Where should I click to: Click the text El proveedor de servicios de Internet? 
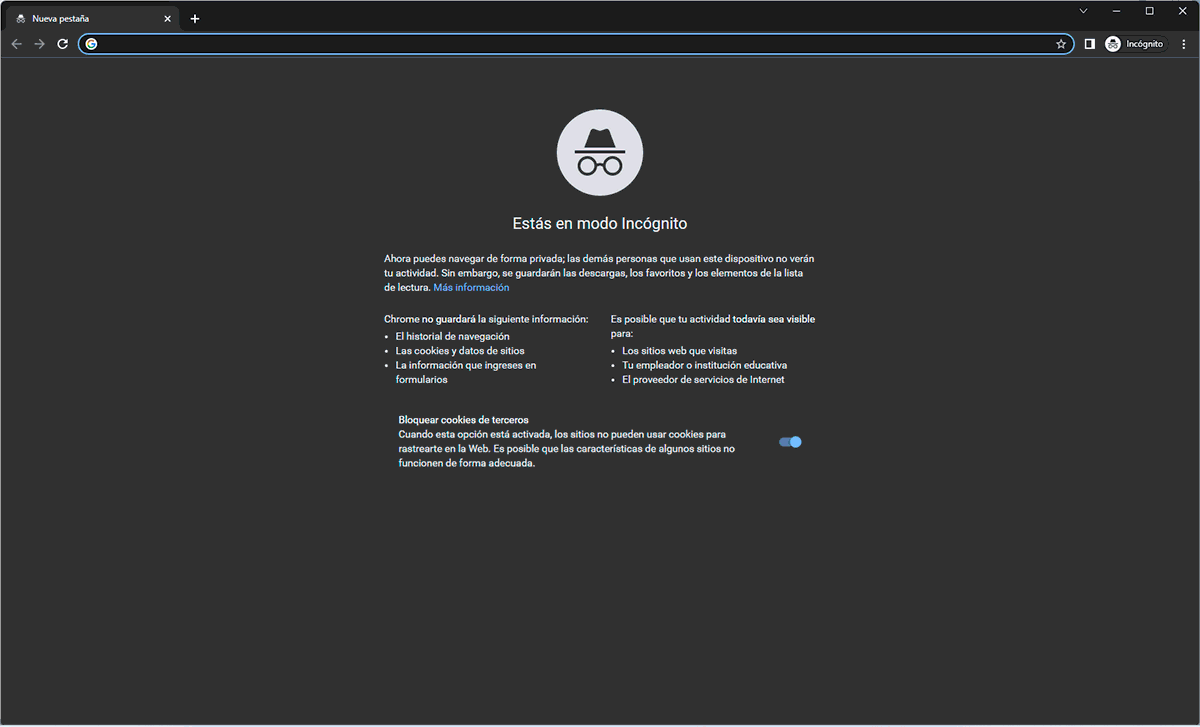(x=703, y=380)
